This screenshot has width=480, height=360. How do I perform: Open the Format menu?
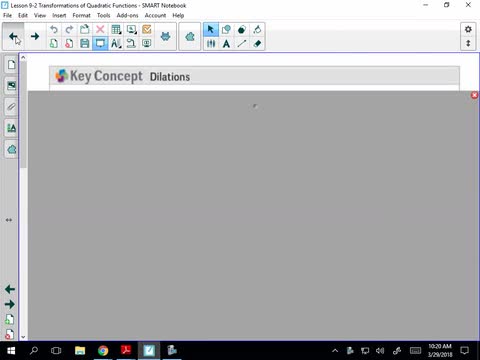point(81,15)
